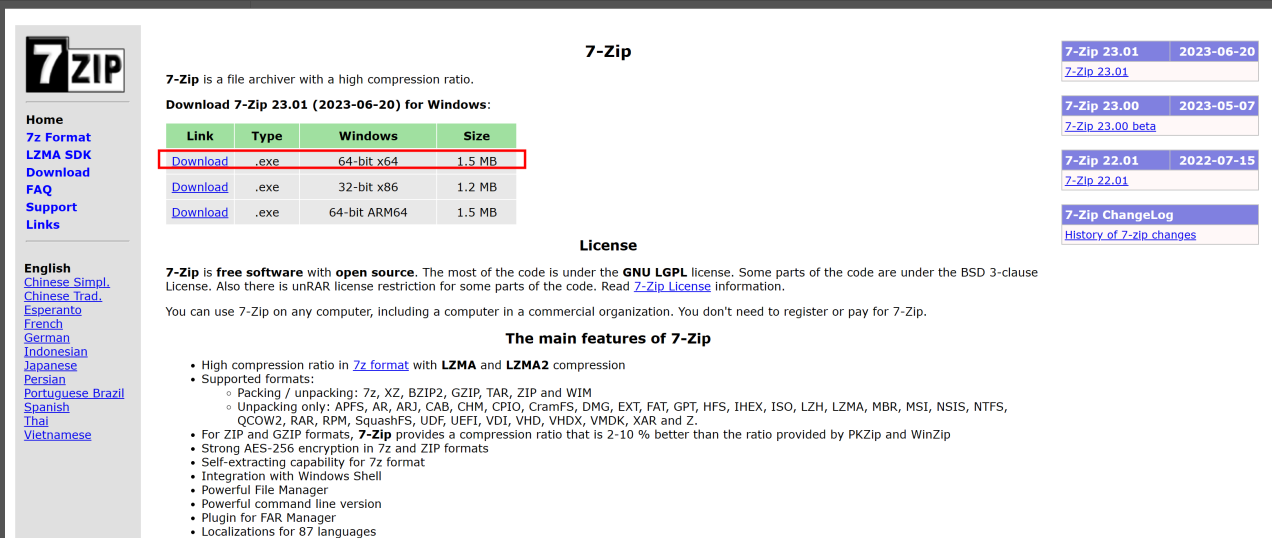Click the 2023-06-20 date in news box
This screenshot has height=538, width=1272.
(1217, 52)
